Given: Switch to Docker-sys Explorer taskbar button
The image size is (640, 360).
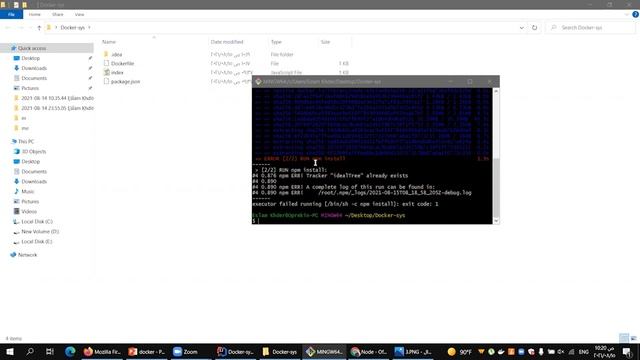Looking at the screenshot, I should tap(280, 352).
